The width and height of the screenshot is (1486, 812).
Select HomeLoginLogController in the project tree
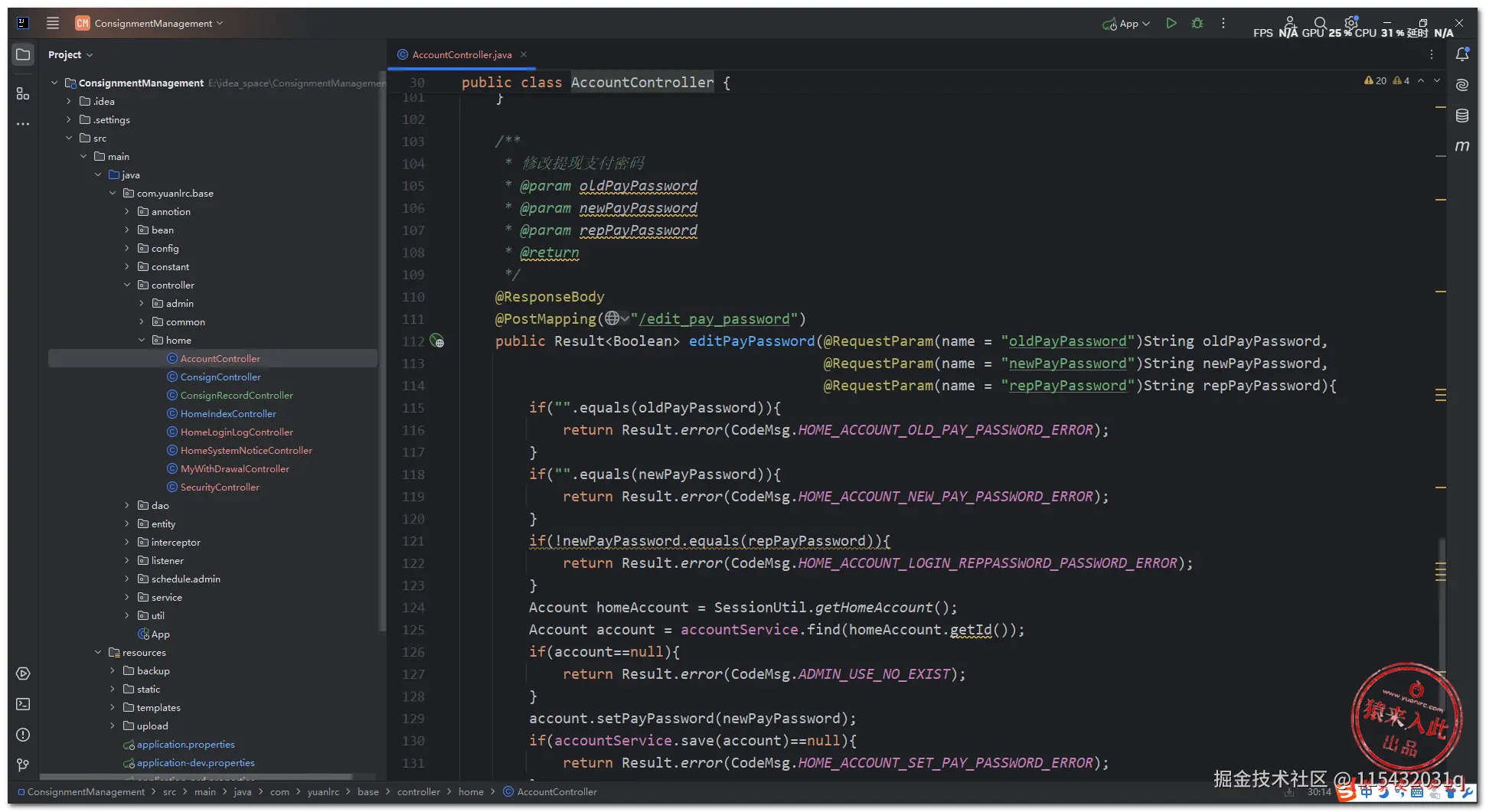[x=237, y=432]
